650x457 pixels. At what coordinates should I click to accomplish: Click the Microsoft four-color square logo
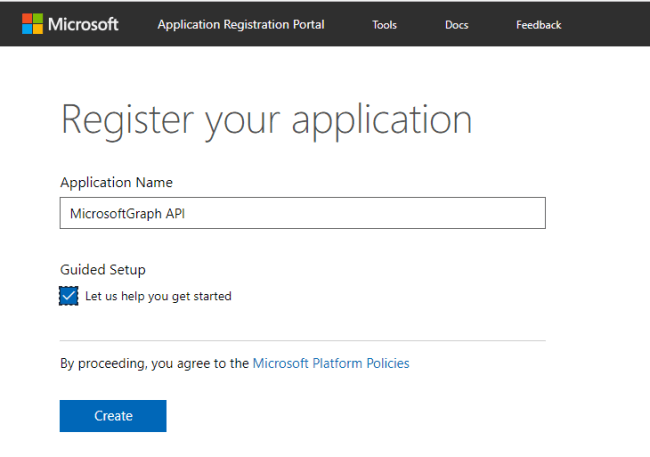coord(32,24)
